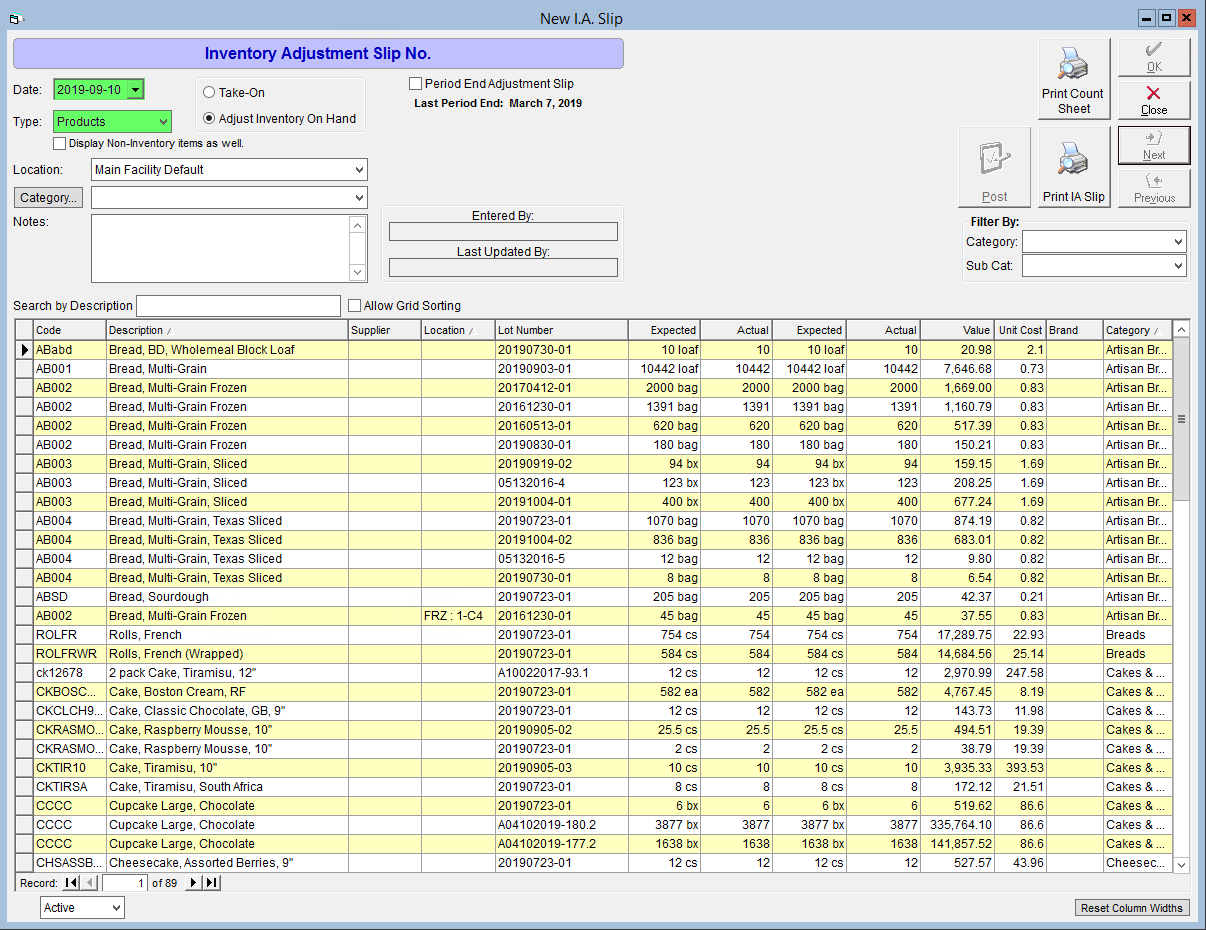Go to the next record
The width and height of the screenshot is (1206, 930).
point(194,883)
